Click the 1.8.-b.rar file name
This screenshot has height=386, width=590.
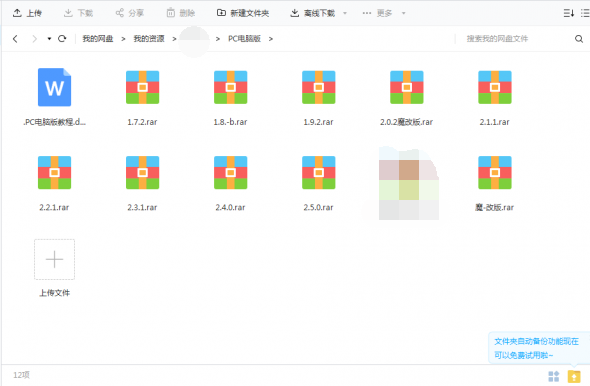click(230, 122)
